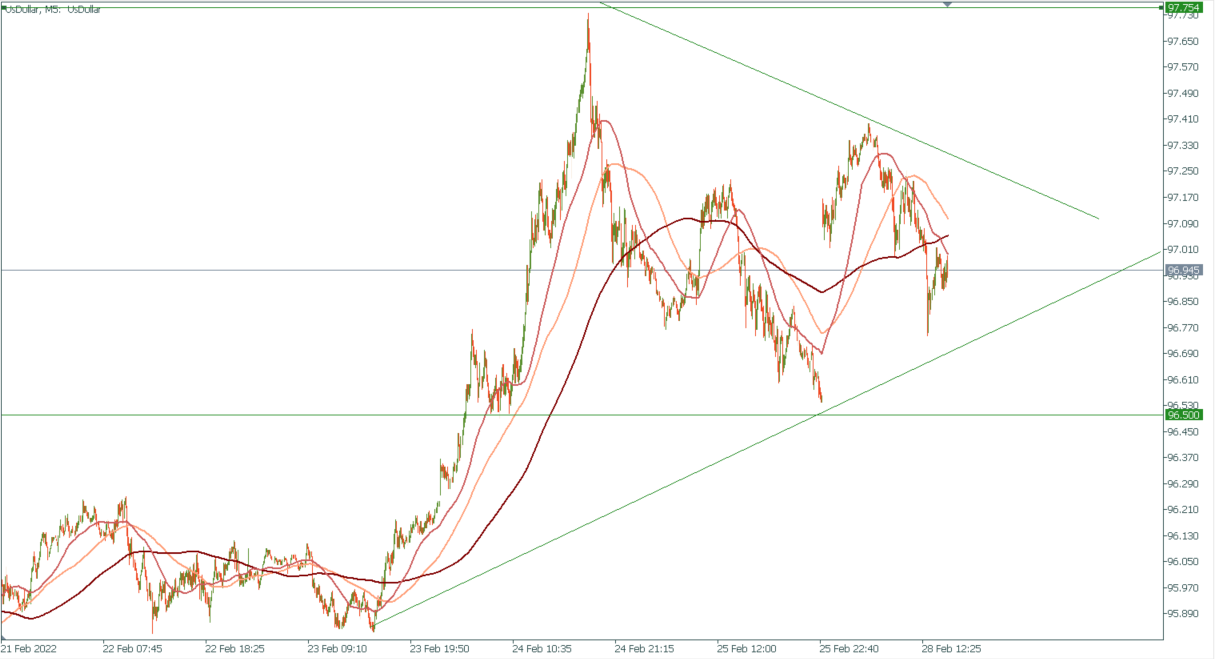Select the green 96.500 price level label
The height and width of the screenshot is (659, 1215).
click(1188, 415)
